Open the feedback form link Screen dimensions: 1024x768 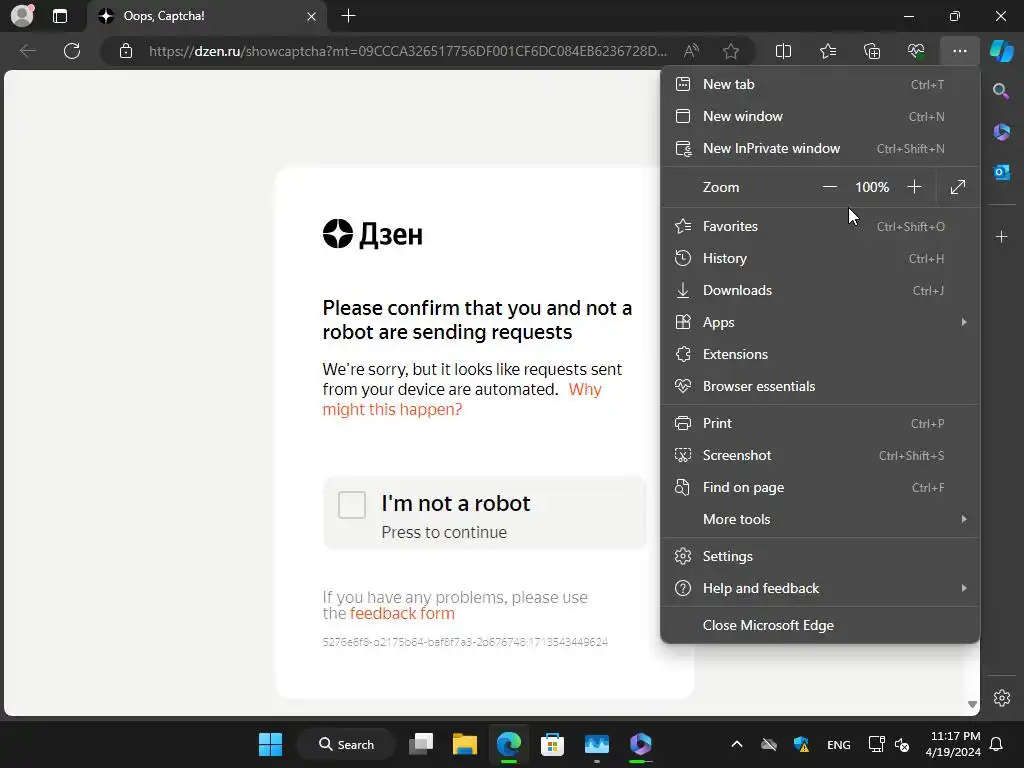(x=402, y=613)
